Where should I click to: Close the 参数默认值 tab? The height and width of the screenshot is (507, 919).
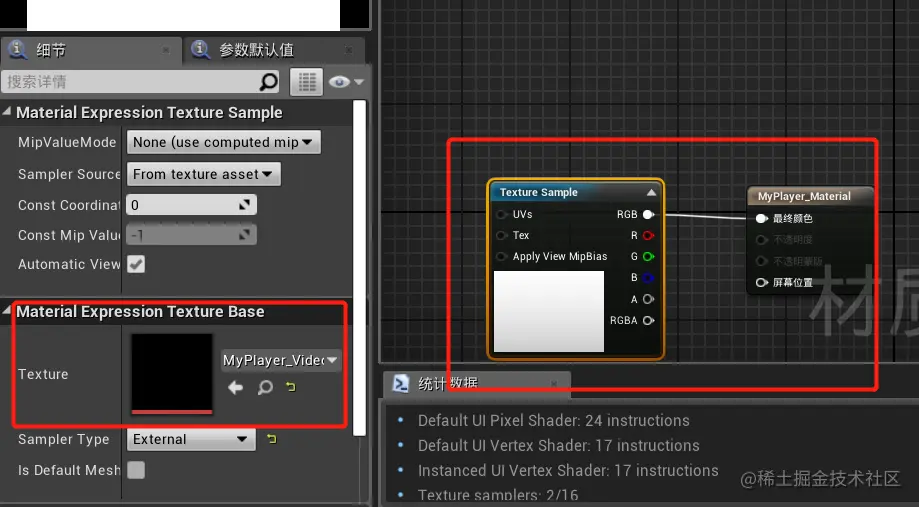point(349,50)
